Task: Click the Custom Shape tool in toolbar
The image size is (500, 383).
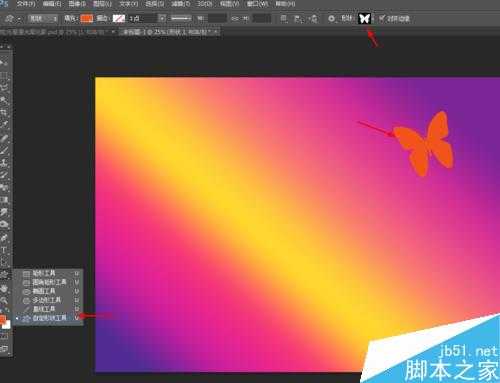Action: click(x=4, y=274)
